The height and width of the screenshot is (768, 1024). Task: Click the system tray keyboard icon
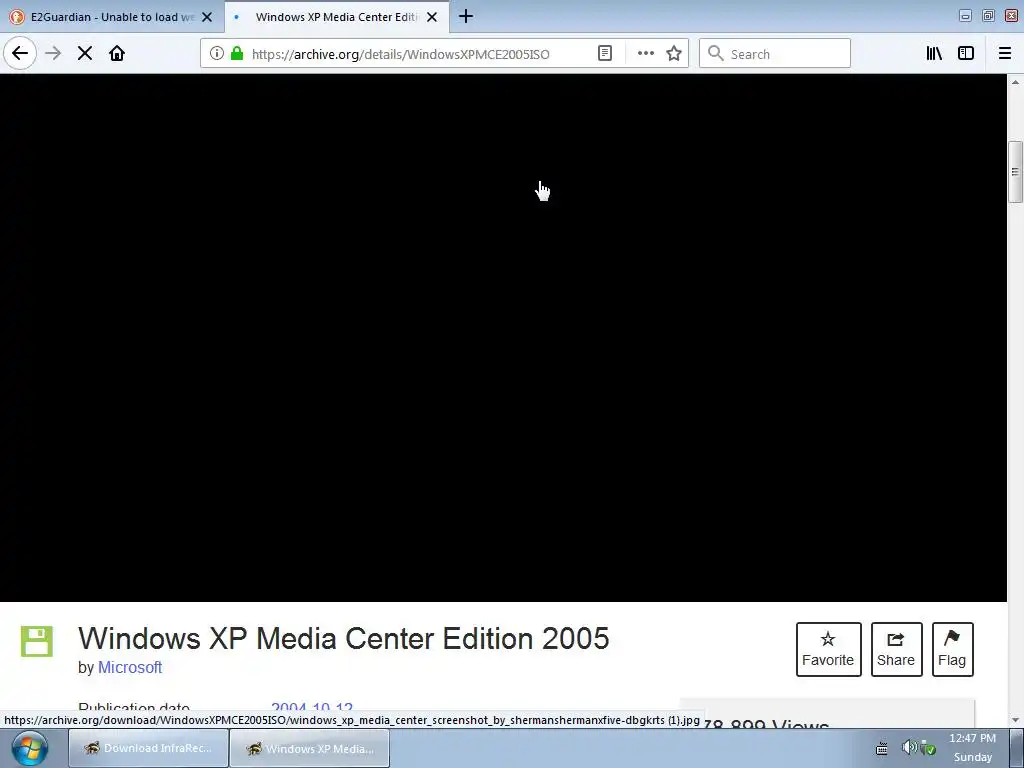(x=882, y=748)
